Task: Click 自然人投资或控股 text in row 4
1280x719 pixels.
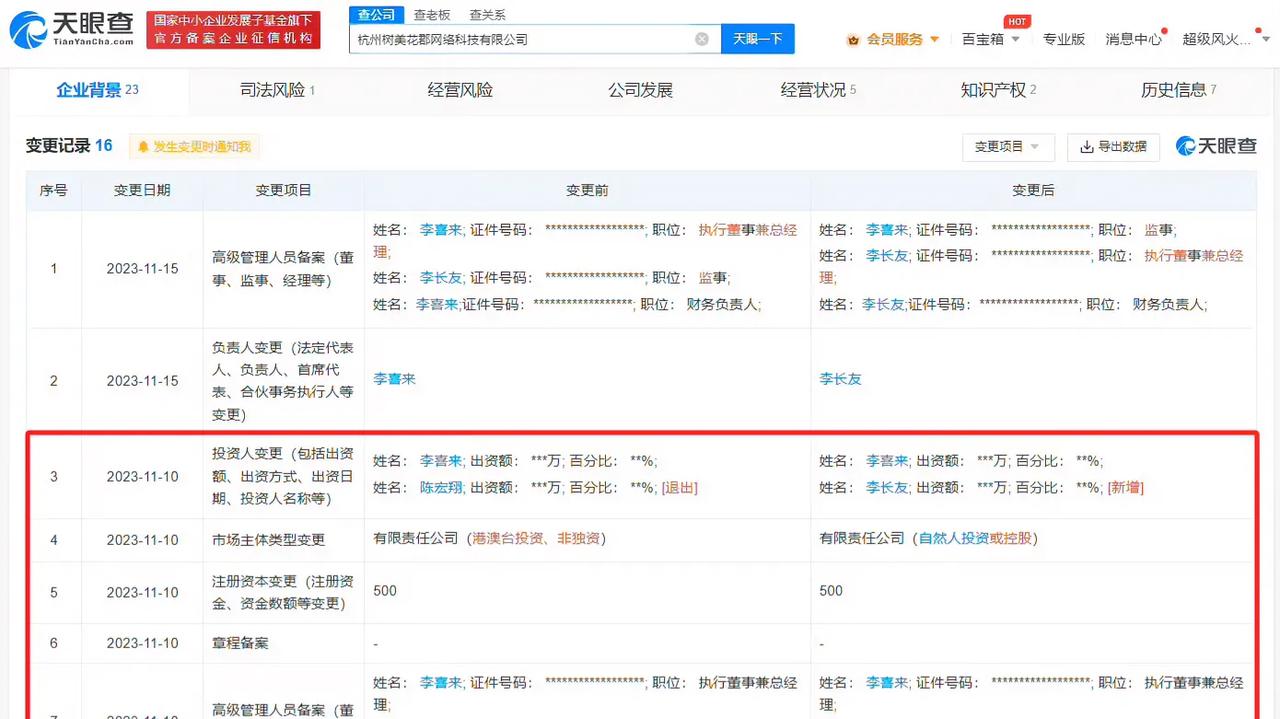Action: (x=975, y=539)
